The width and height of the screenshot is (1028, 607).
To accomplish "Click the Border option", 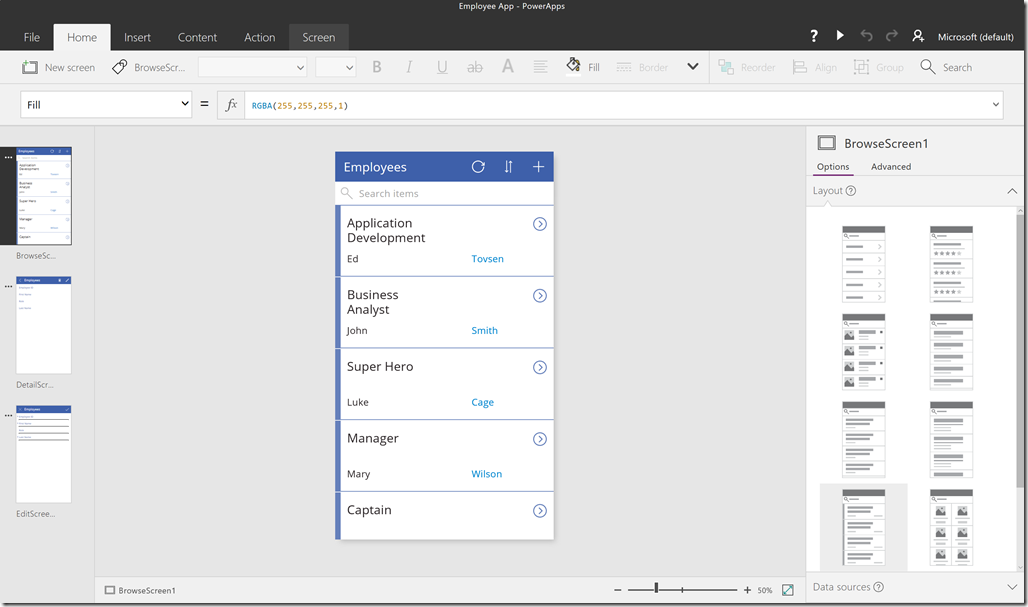I will coord(642,67).
